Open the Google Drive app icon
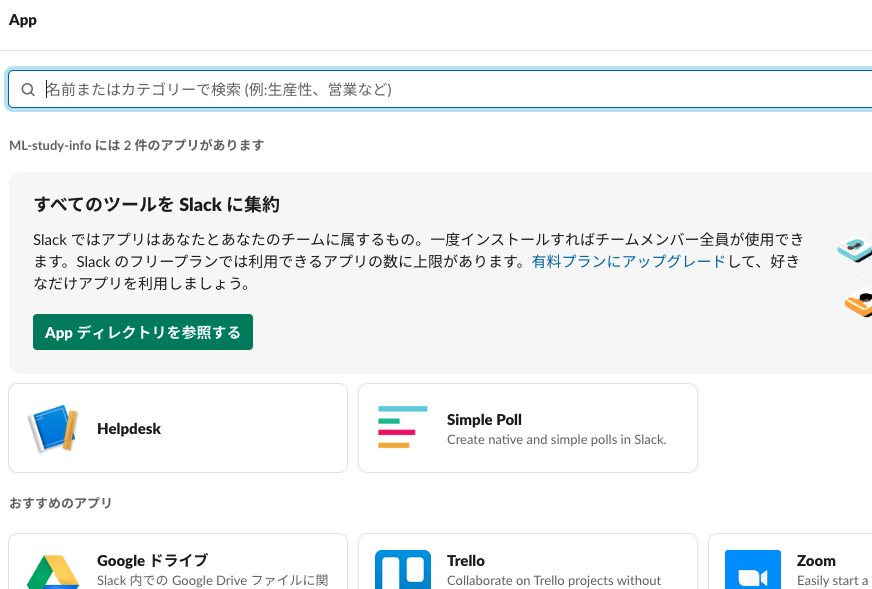Screen dimensions: 872x589 tap(53, 572)
